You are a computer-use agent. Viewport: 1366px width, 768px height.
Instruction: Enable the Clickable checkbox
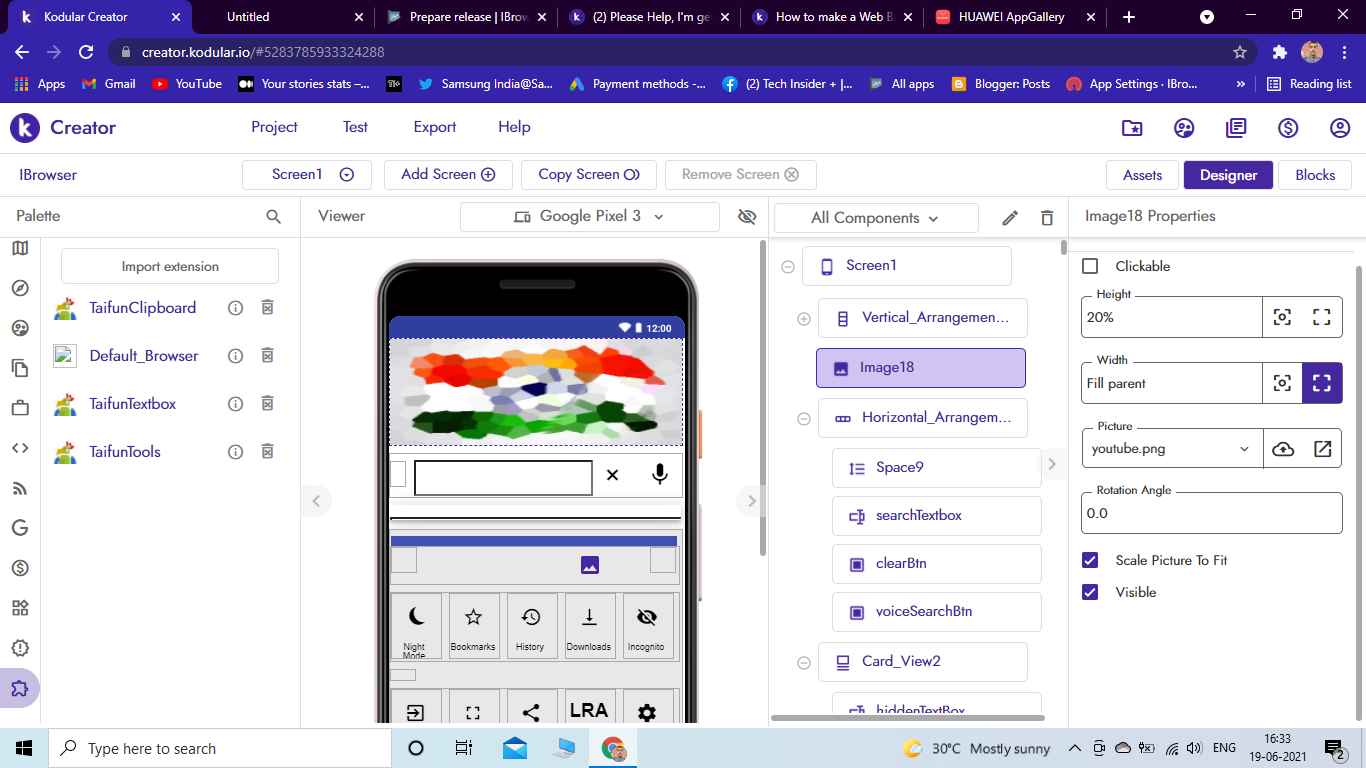(x=1091, y=266)
